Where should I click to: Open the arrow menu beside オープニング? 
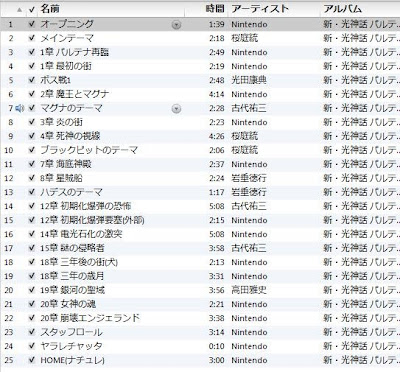click(176, 25)
